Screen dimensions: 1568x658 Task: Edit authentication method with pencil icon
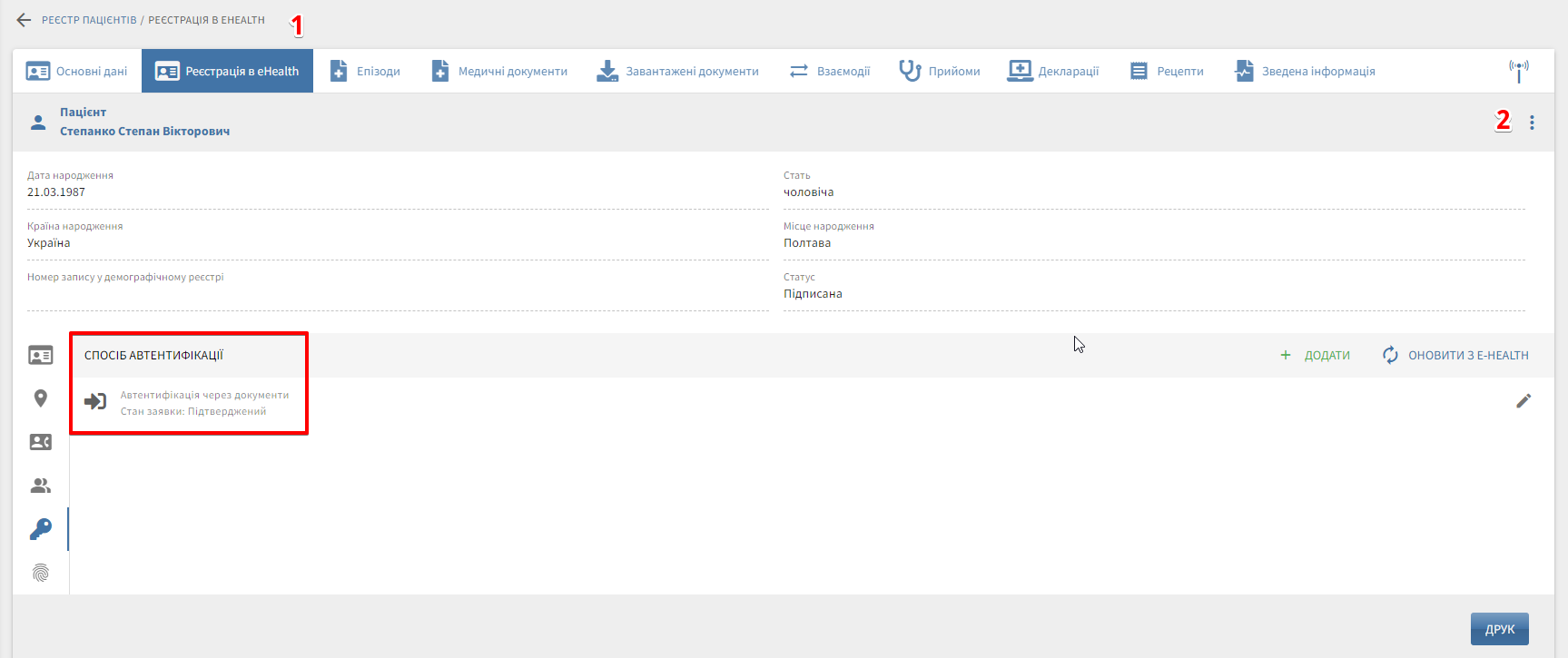pos(1524,401)
